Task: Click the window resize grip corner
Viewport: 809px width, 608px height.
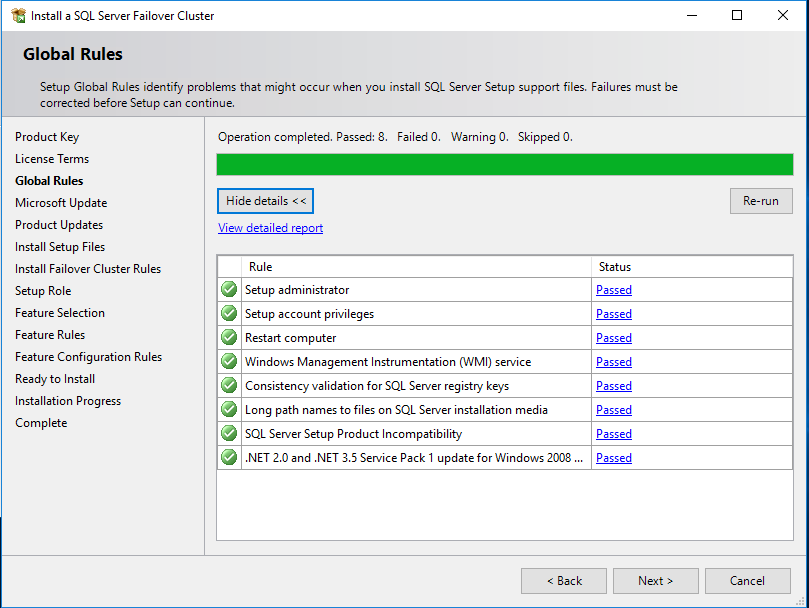Action: tap(800, 601)
